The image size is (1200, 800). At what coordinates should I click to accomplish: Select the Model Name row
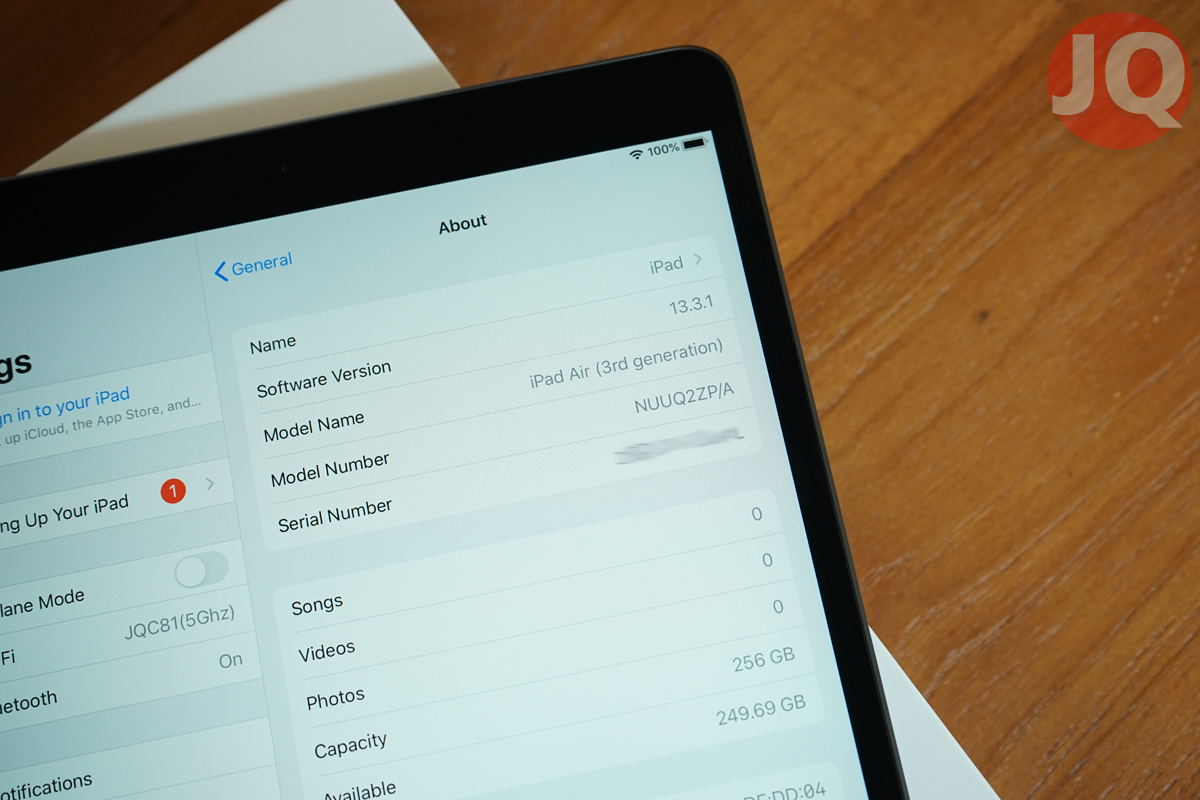(x=495, y=388)
